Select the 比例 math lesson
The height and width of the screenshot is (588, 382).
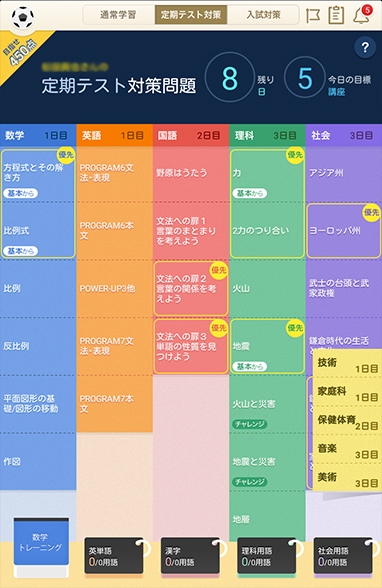pyautogui.click(x=38, y=288)
